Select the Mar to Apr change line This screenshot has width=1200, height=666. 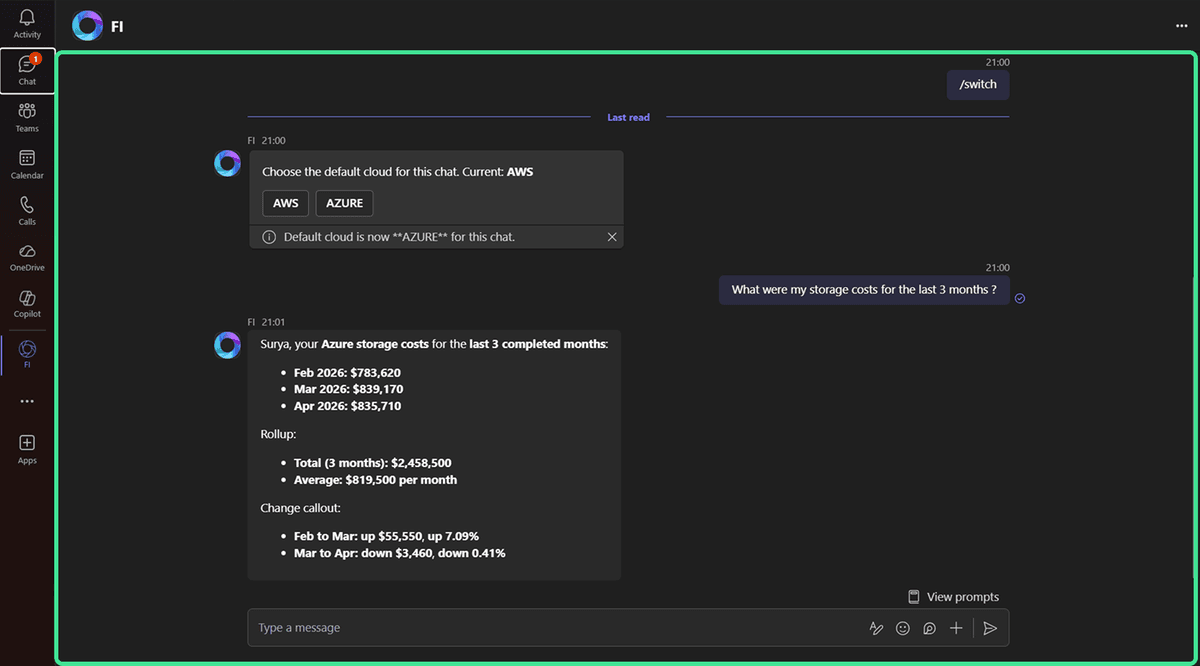click(x=399, y=553)
